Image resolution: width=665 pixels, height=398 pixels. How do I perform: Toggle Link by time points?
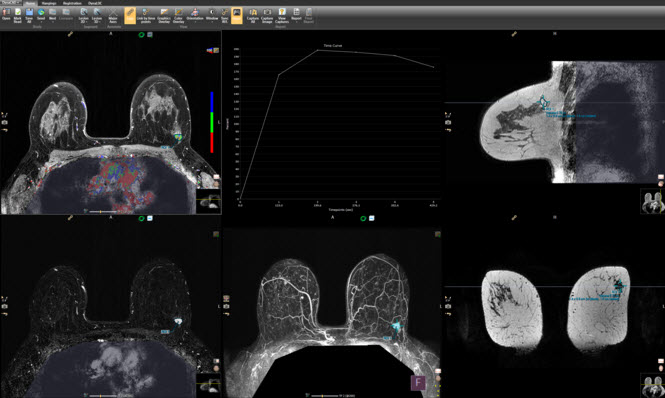(x=145, y=15)
